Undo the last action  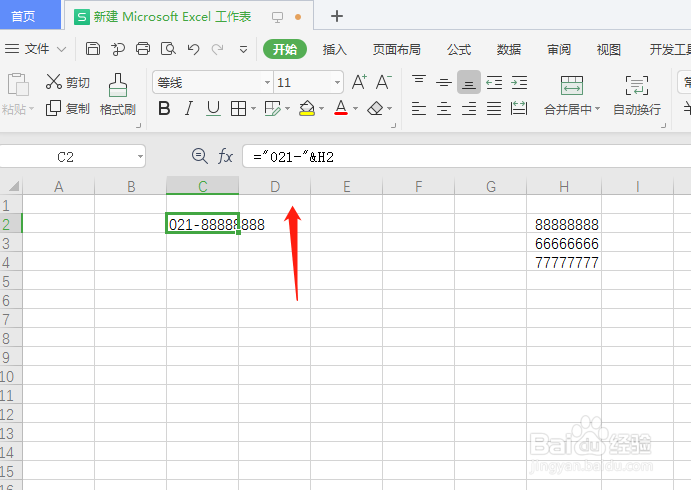tap(193, 49)
